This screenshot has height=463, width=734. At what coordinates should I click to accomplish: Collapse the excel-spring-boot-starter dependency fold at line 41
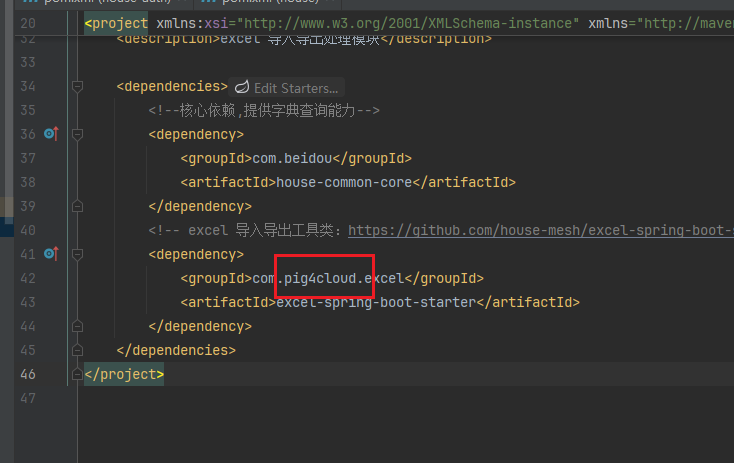pyautogui.click(x=77, y=255)
